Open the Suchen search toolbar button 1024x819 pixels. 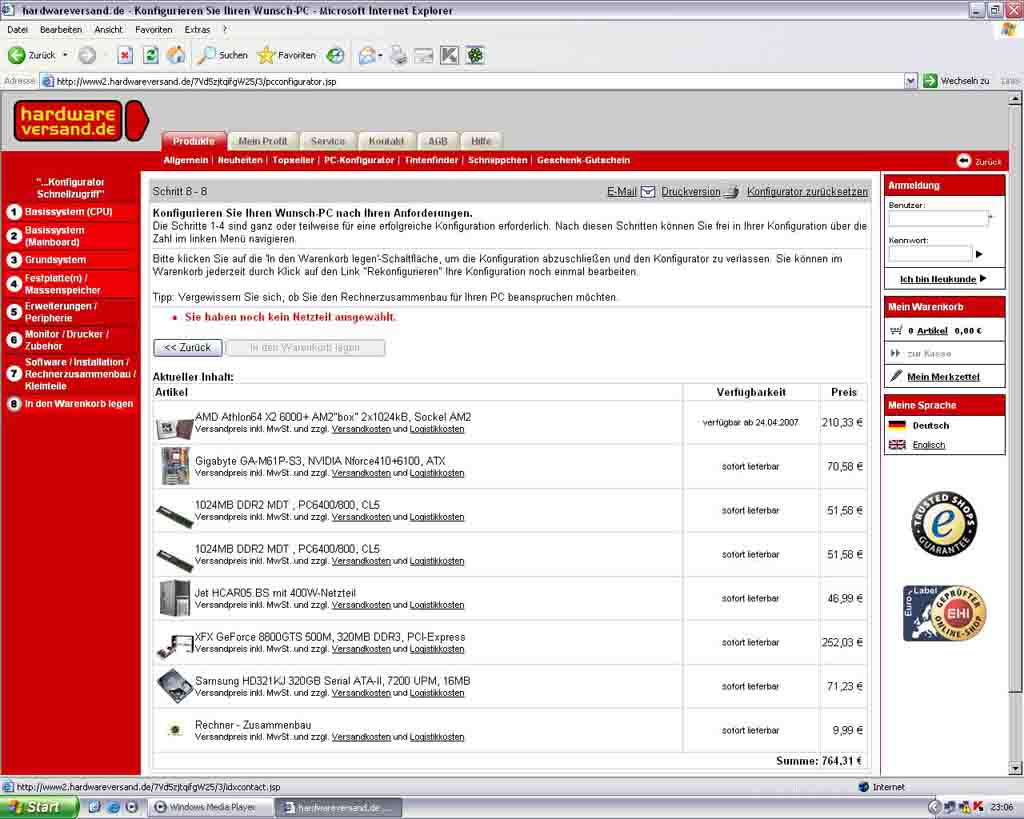click(223, 56)
